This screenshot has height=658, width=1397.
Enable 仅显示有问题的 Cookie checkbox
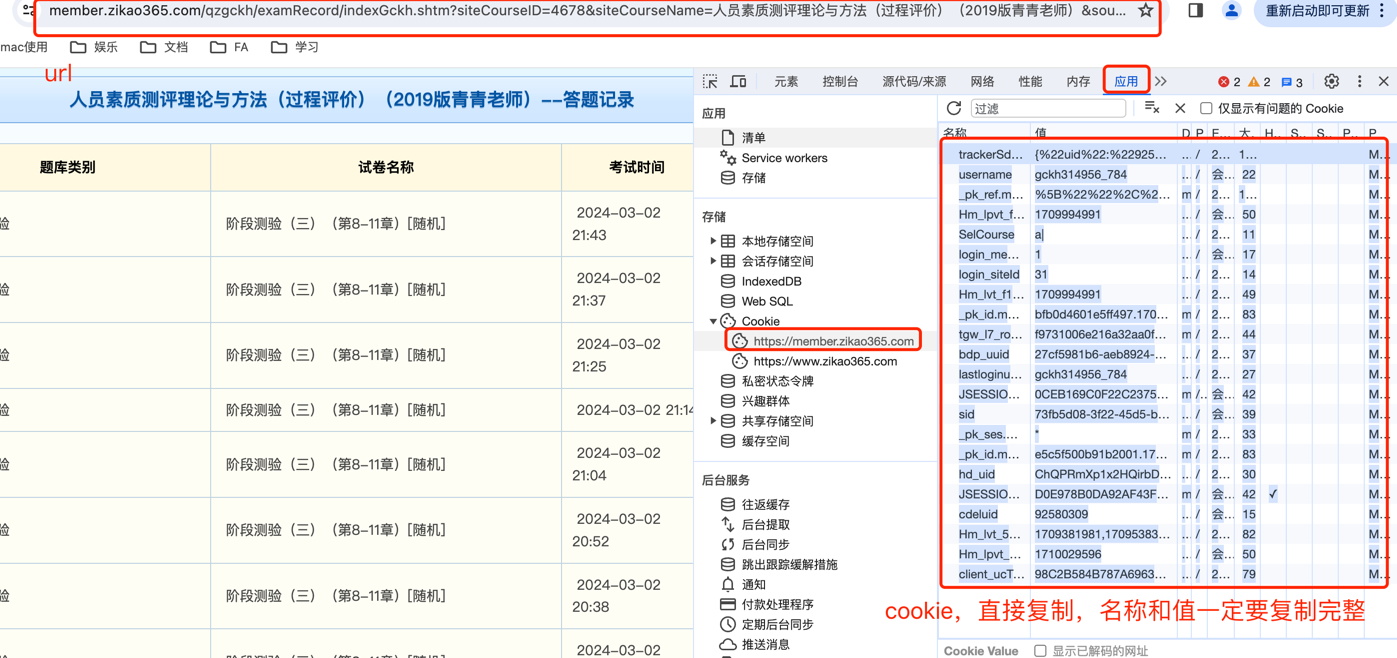(x=1206, y=108)
